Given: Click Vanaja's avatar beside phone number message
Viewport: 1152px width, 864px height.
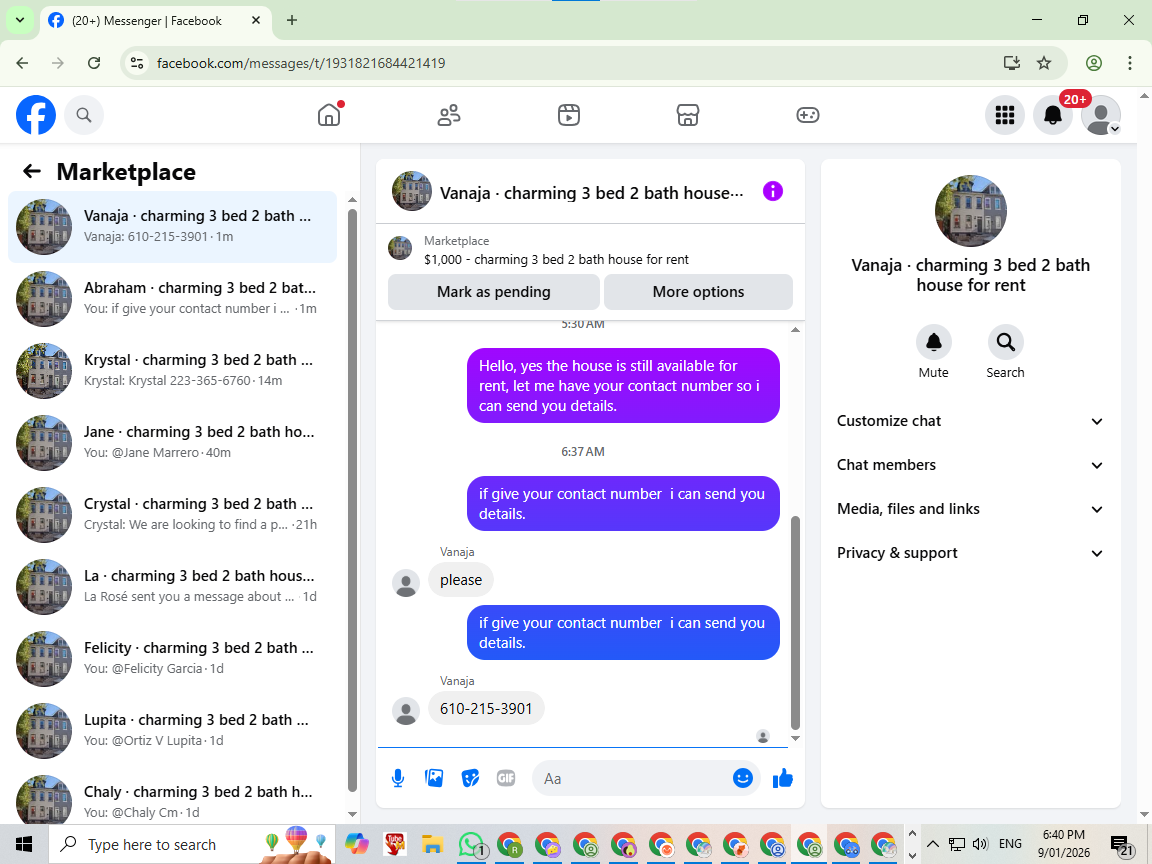Looking at the screenshot, I should (406, 711).
